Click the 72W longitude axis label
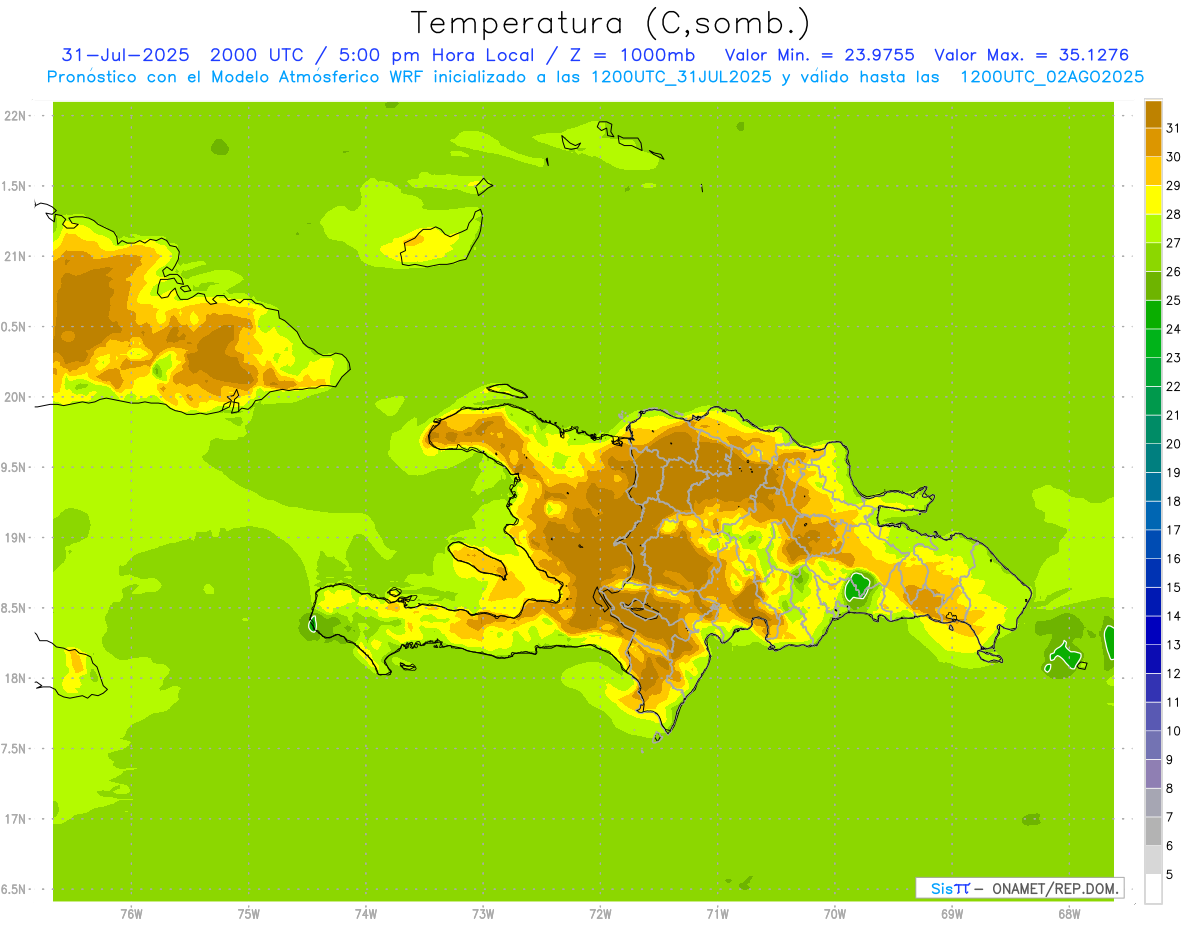Screen dimensions: 1200x927 (x=600, y=913)
